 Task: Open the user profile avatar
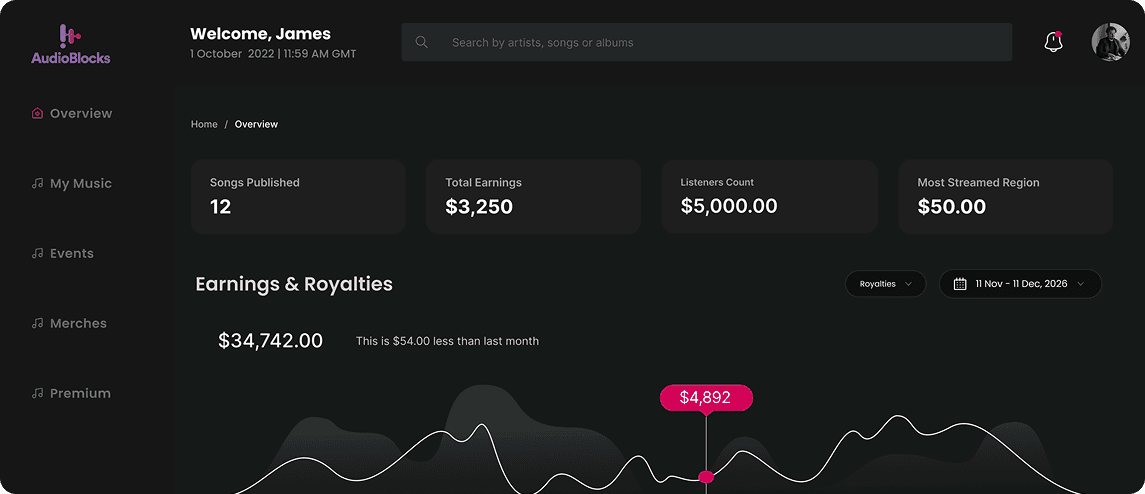(x=1110, y=42)
